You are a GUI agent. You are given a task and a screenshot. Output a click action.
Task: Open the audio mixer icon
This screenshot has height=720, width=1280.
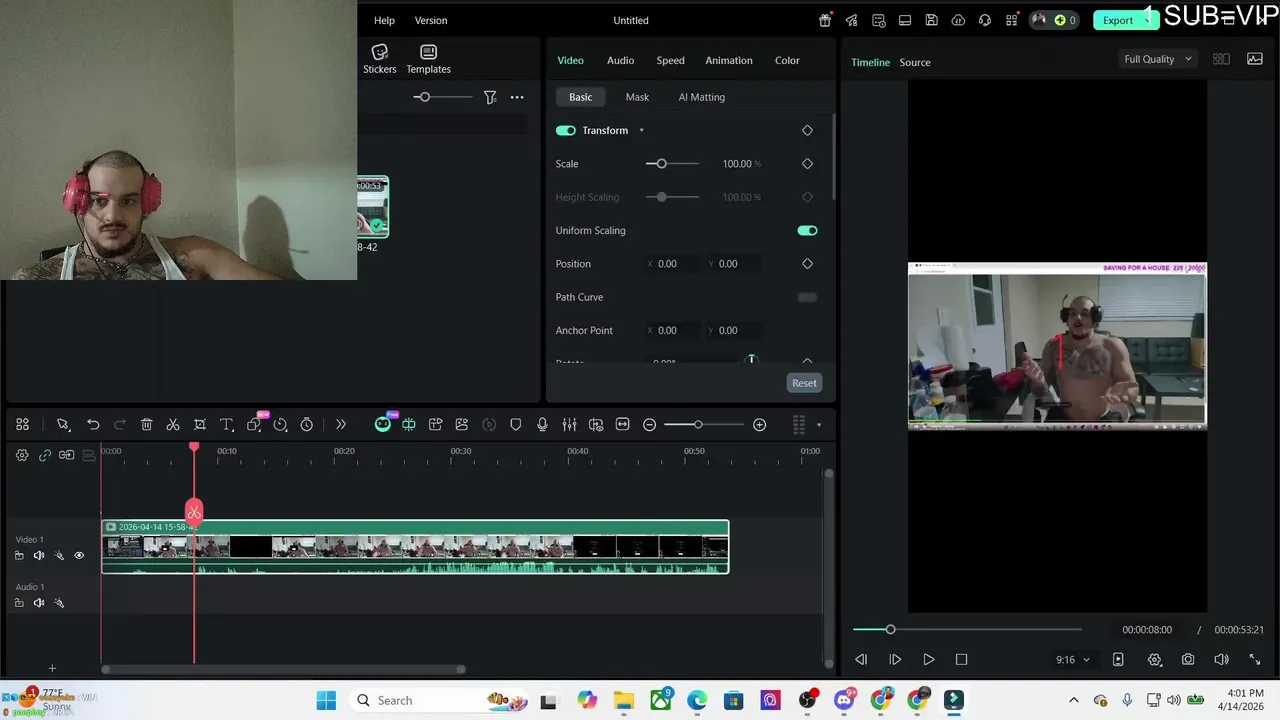(x=569, y=425)
